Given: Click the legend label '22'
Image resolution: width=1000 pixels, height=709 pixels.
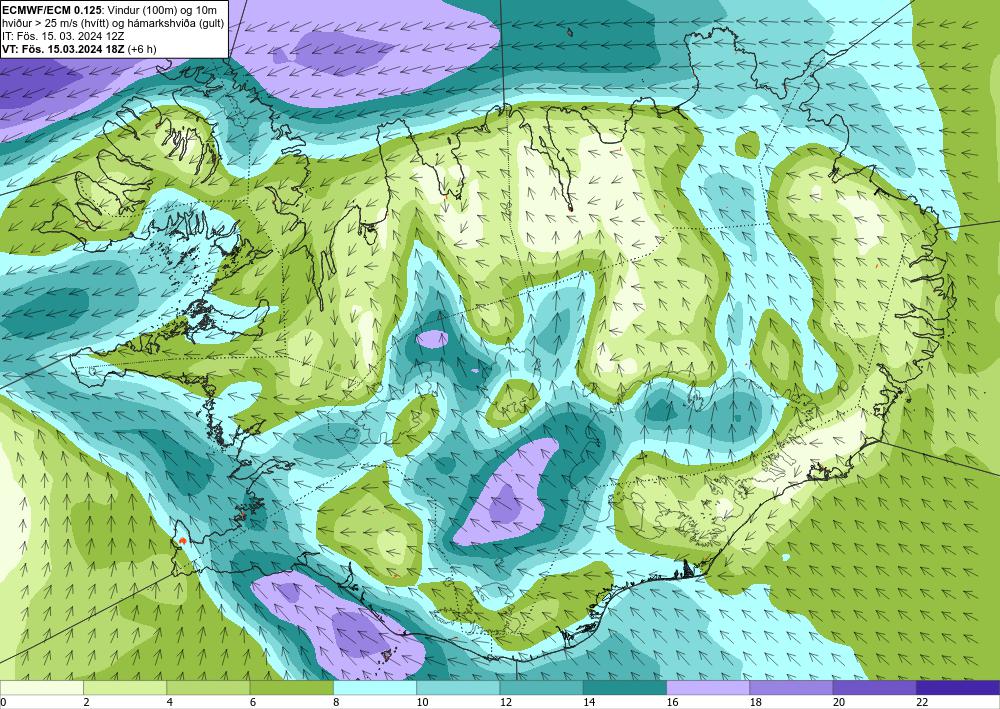Looking at the screenshot, I should [922, 702].
